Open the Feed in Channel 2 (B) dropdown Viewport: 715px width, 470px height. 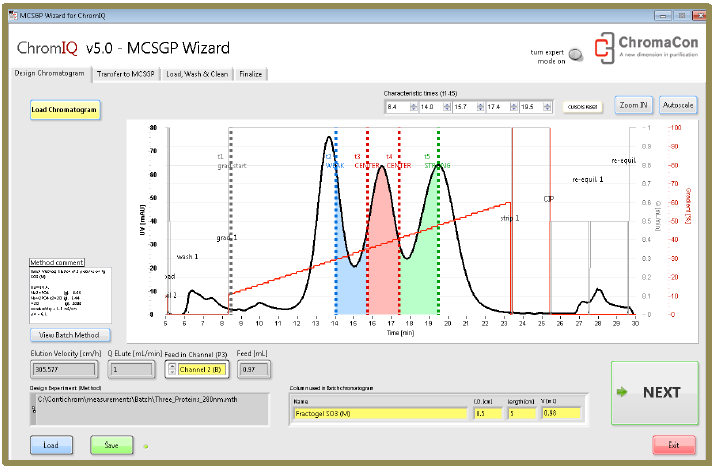click(x=202, y=371)
